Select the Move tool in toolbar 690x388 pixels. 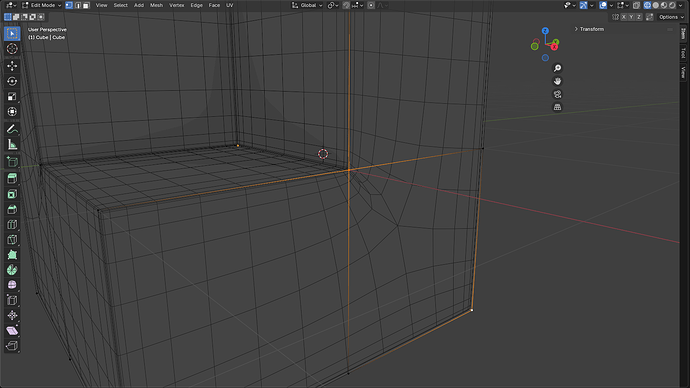pos(12,66)
